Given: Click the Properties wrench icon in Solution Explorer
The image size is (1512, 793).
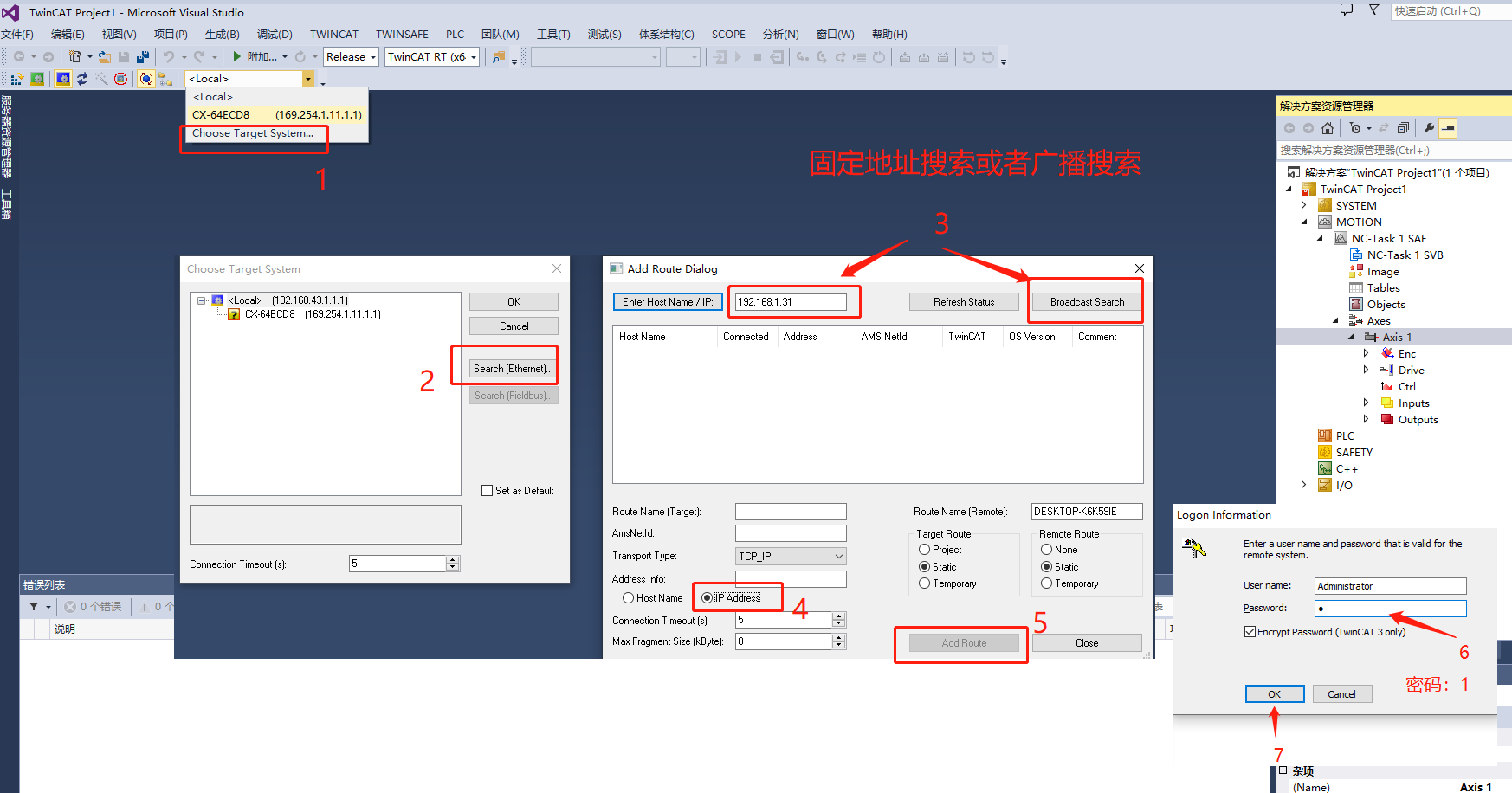Looking at the screenshot, I should pyautogui.click(x=1428, y=128).
